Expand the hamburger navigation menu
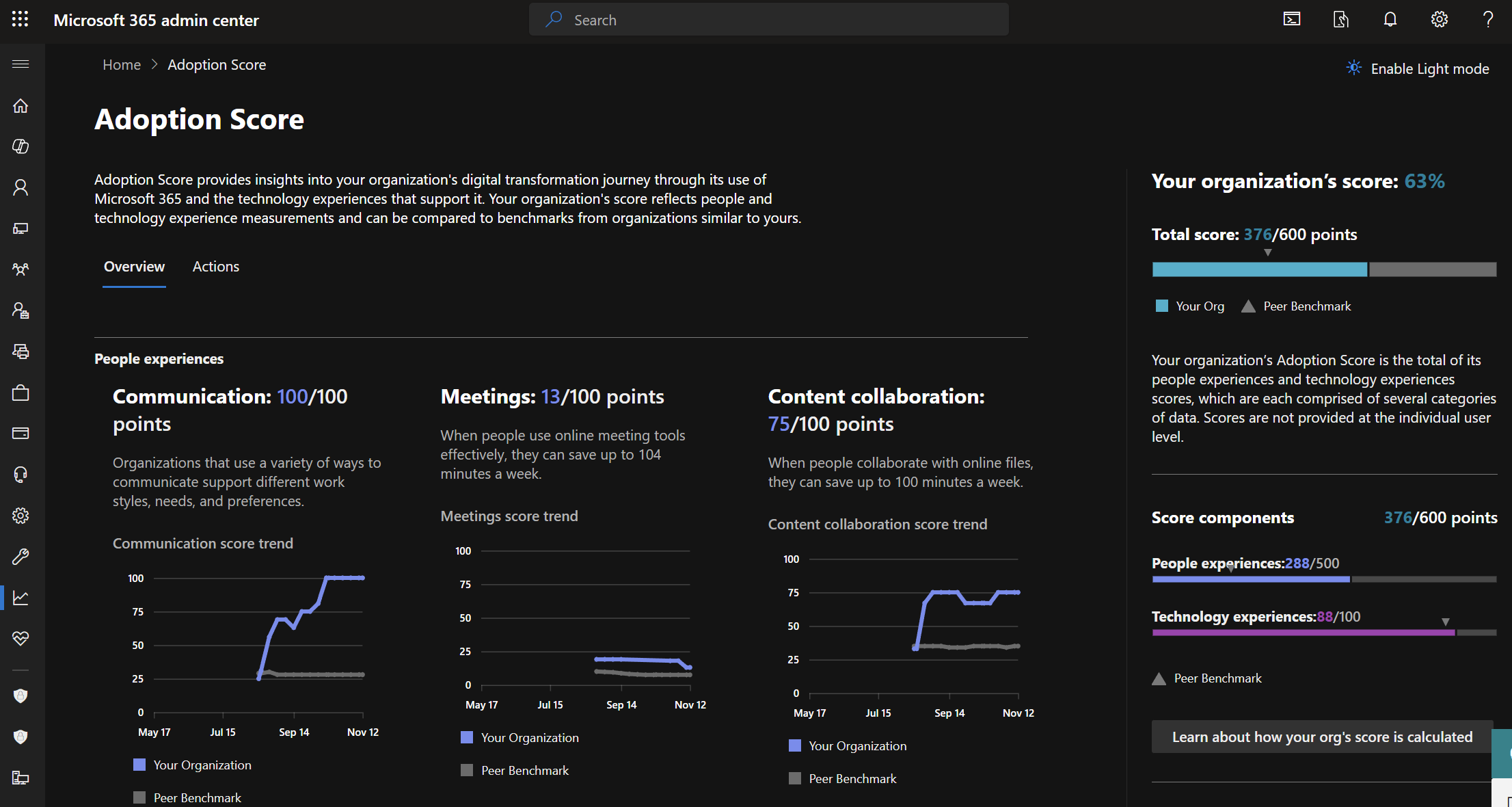The image size is (1512, 807). point(21,64)
